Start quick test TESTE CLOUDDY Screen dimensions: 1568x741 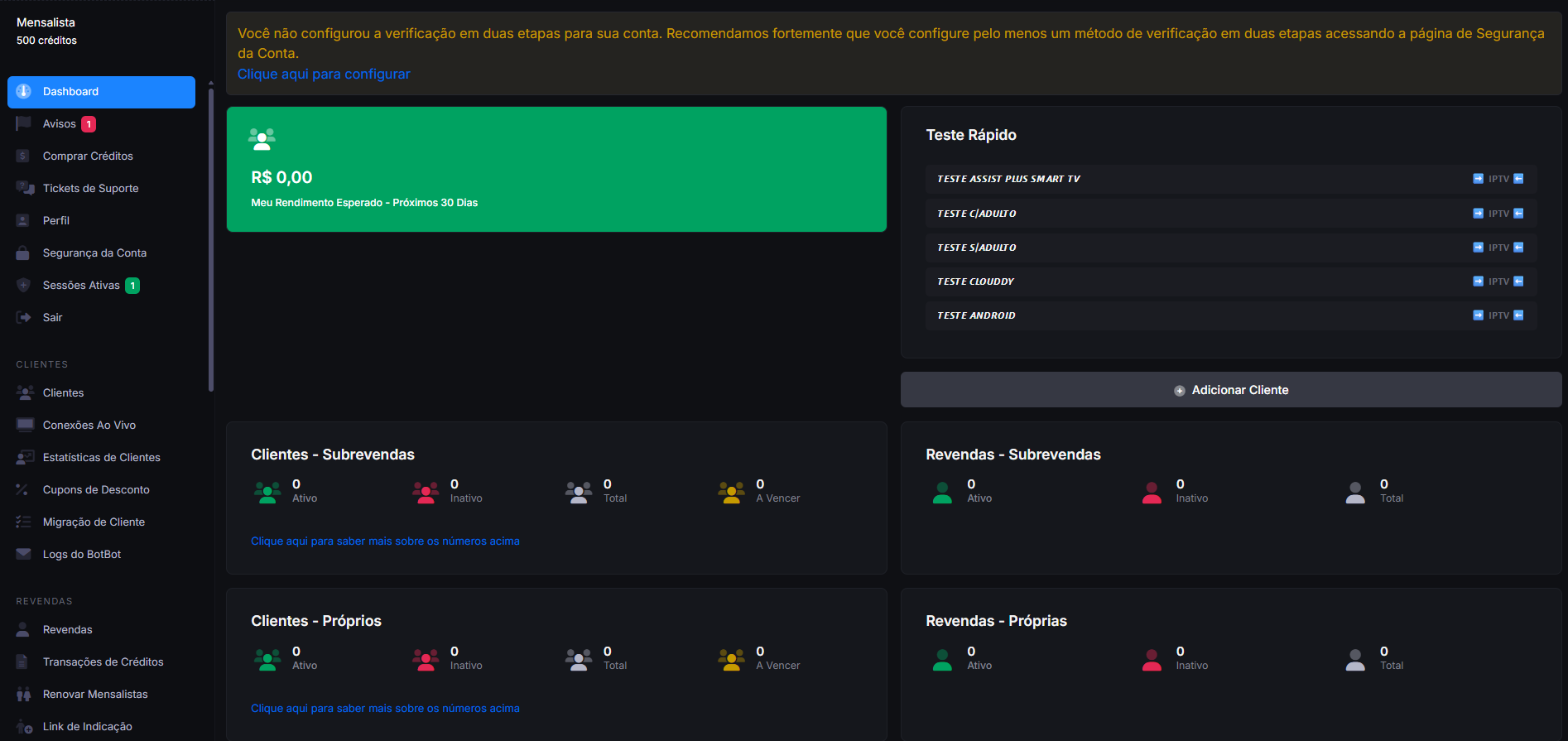[x=1230, y=281]
